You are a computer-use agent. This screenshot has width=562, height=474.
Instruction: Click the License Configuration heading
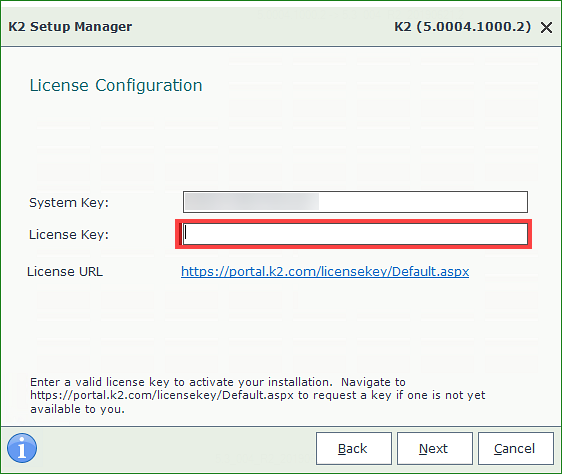point(116,86)
